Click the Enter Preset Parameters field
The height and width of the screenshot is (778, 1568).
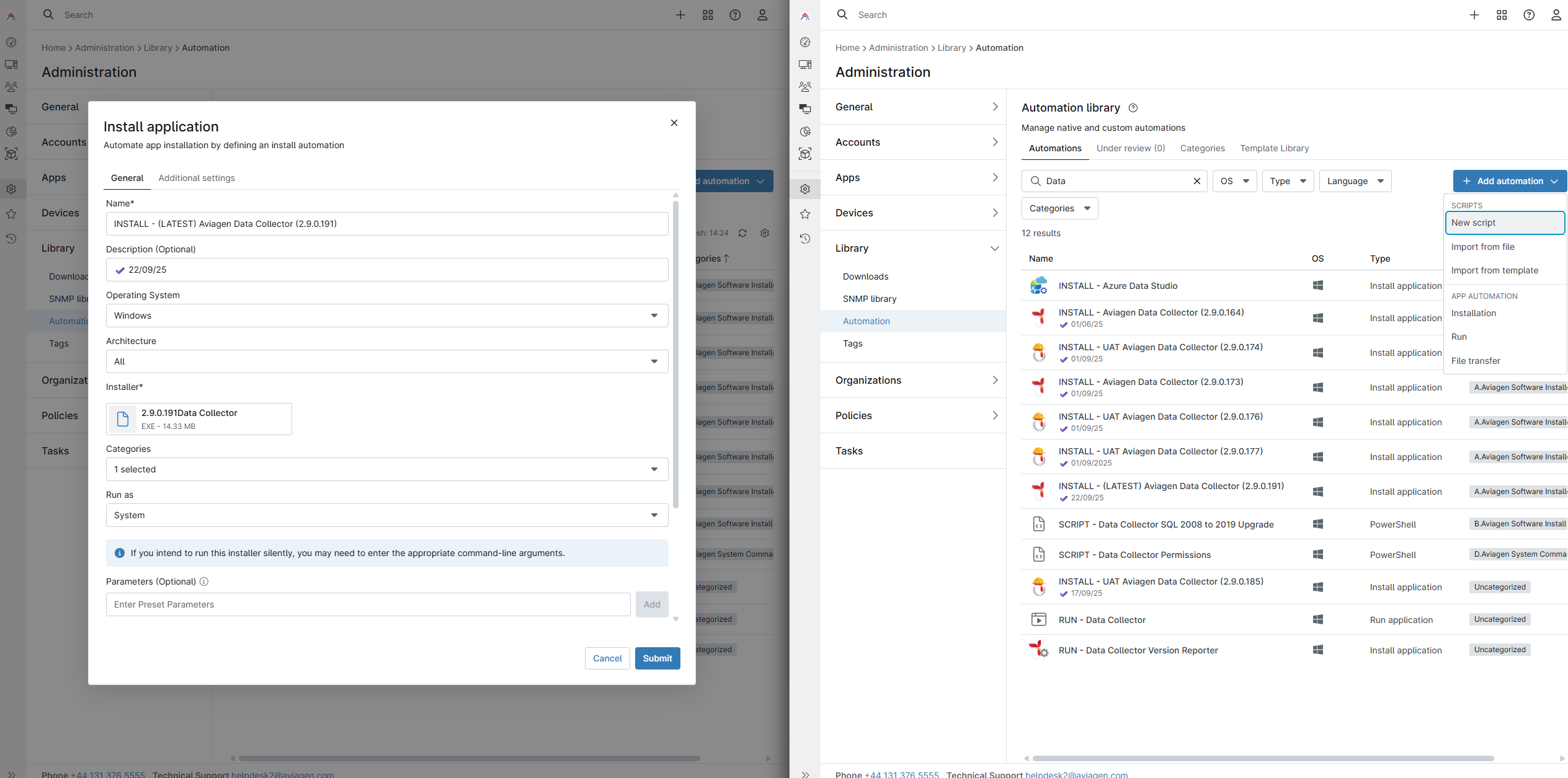[368, 604]
